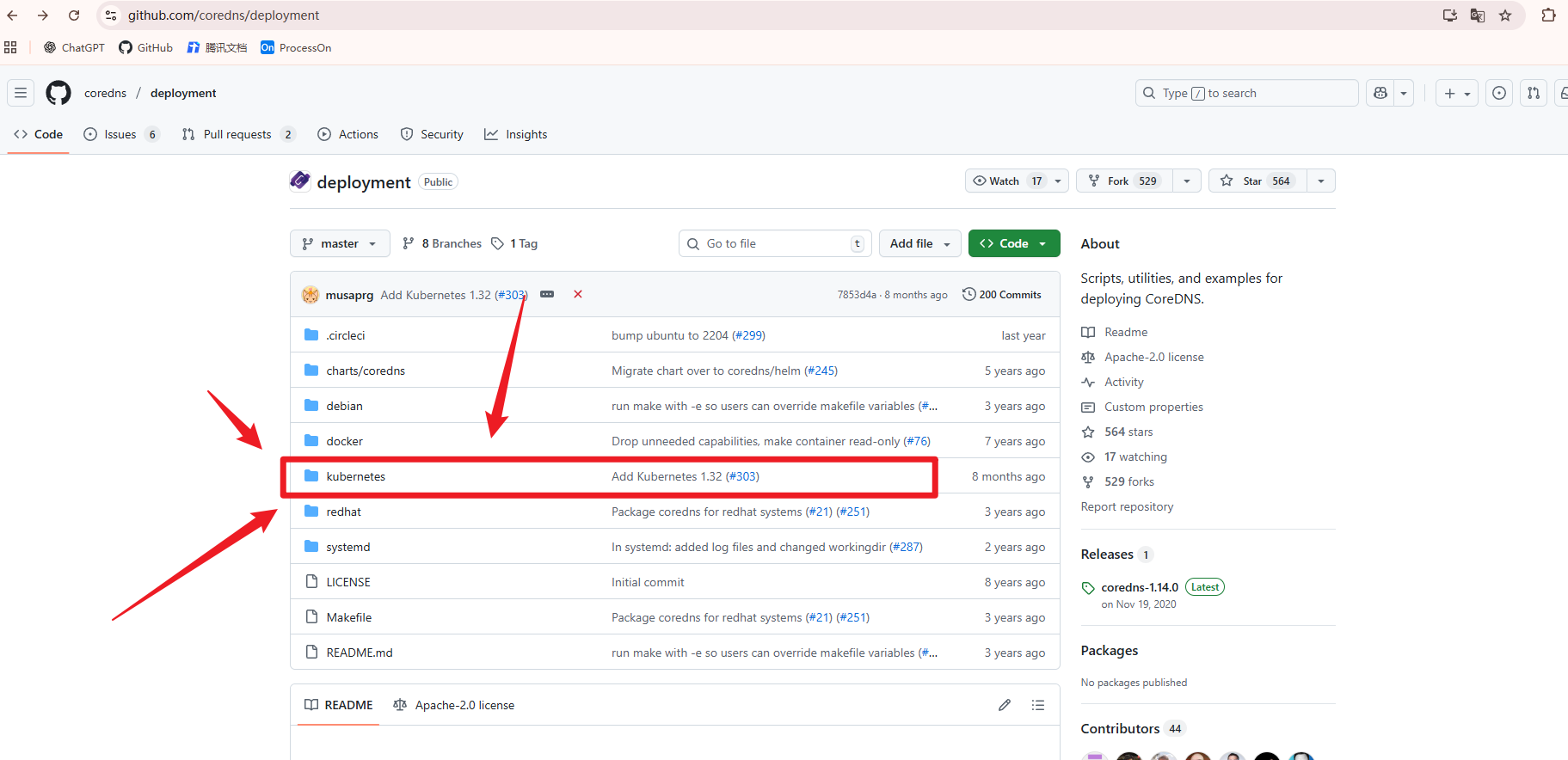Expand the Copilot dropdown arrow
Screen dimensions: 1568x760
tap(1404, 93)
